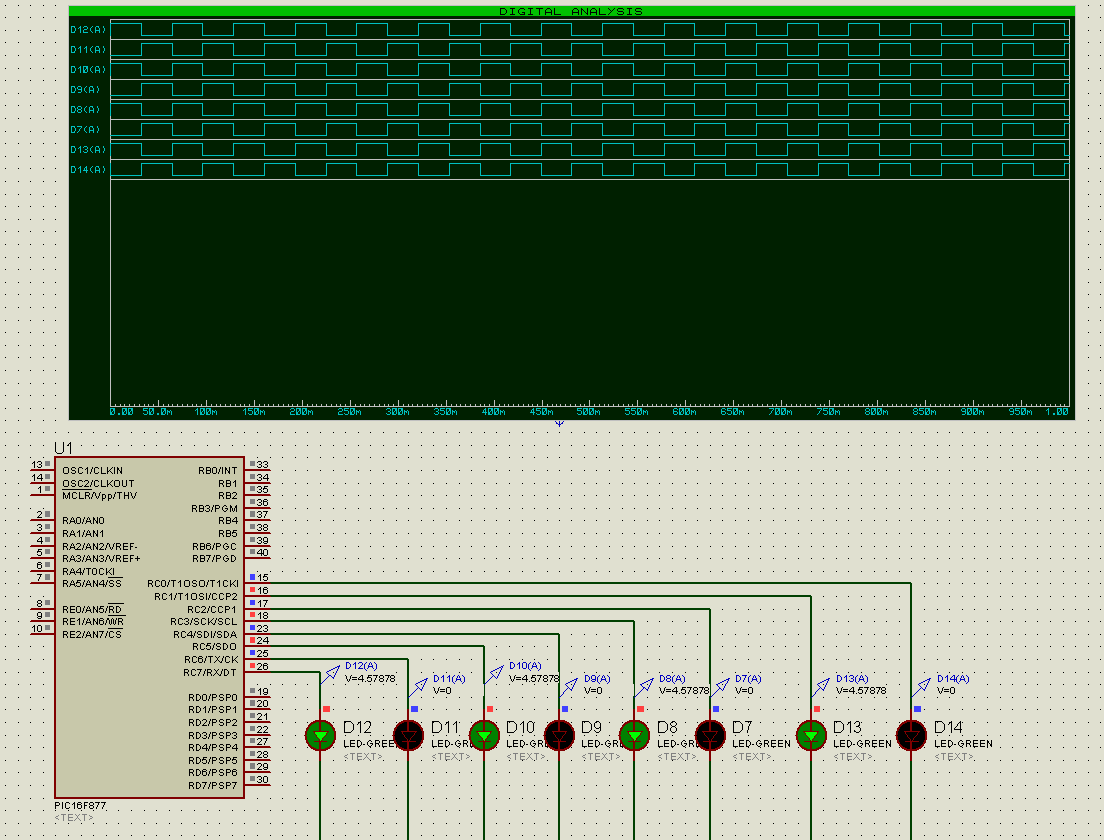Select the PIC16F877 microcontroller U1 body
Image resolution: width=1104 pixels, height=840 pixels.
(149, 627)
